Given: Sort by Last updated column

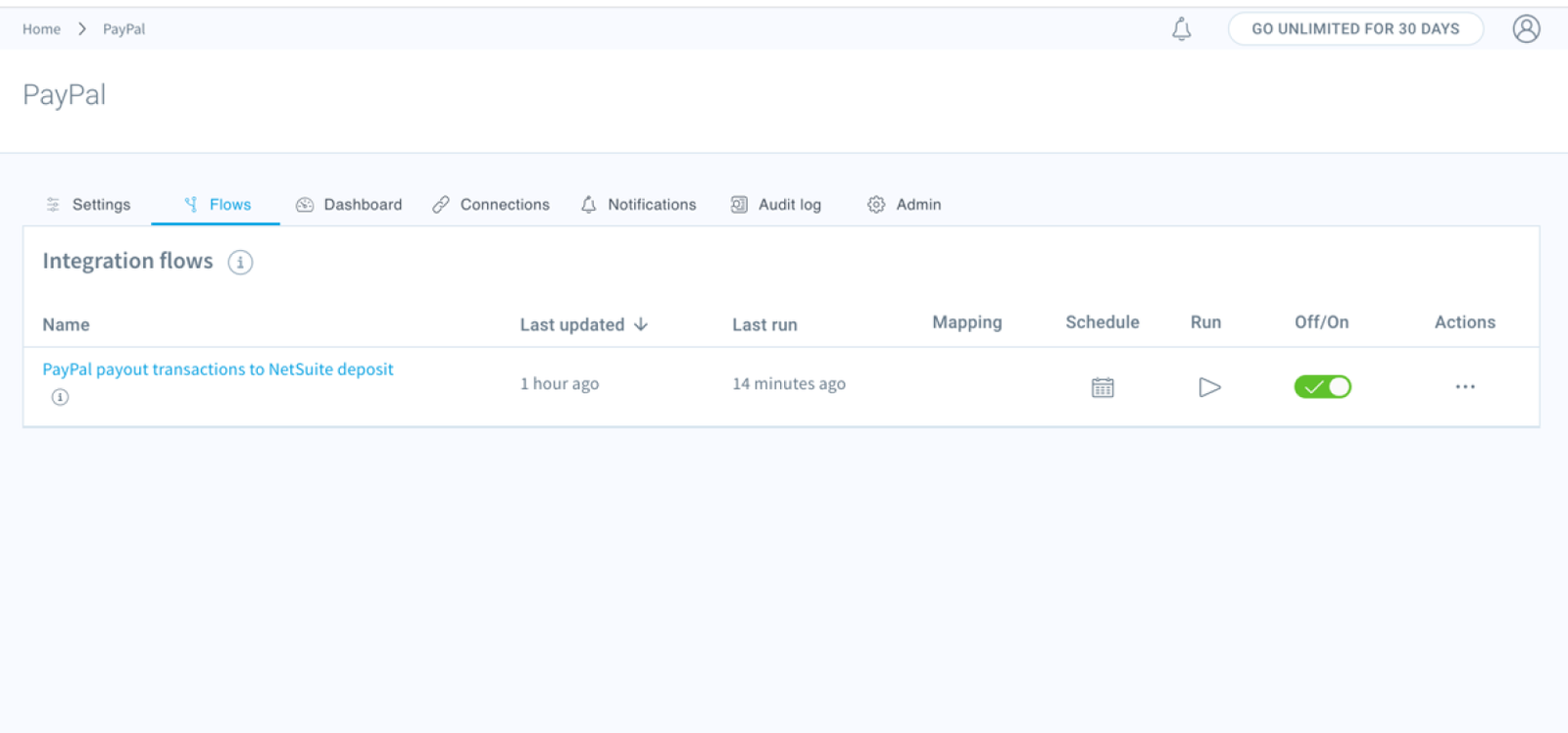Looking at the screenshot, I should click(x=584, y=324).
